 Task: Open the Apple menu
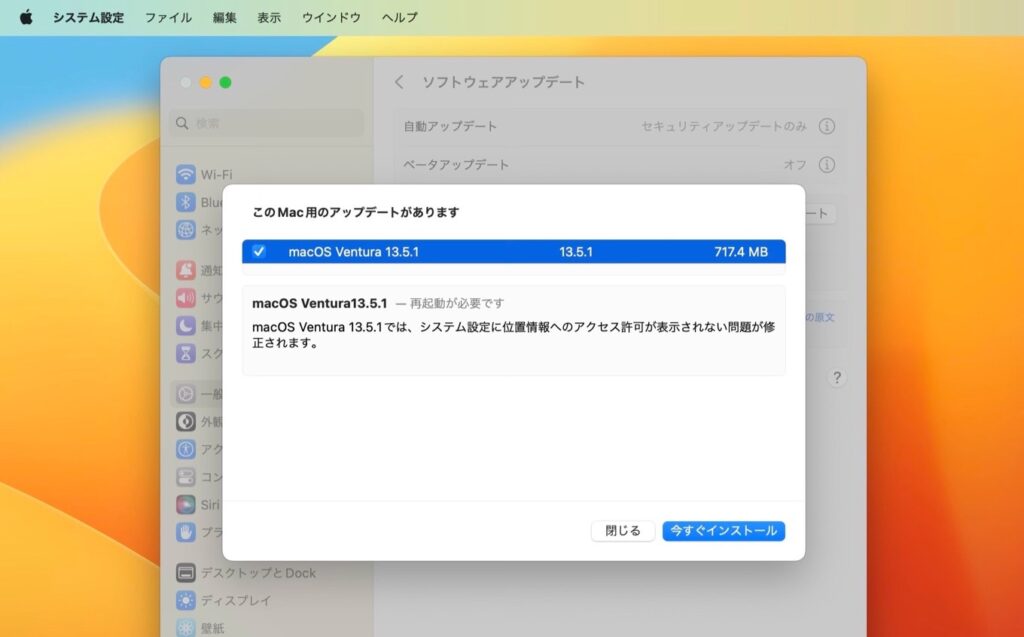click(26, 17)
